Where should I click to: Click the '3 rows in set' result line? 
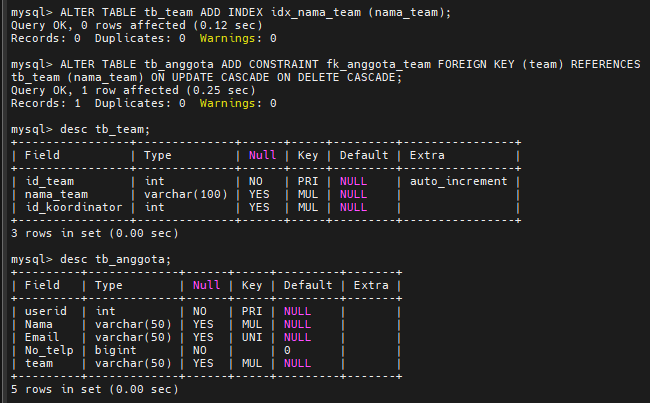95,233
